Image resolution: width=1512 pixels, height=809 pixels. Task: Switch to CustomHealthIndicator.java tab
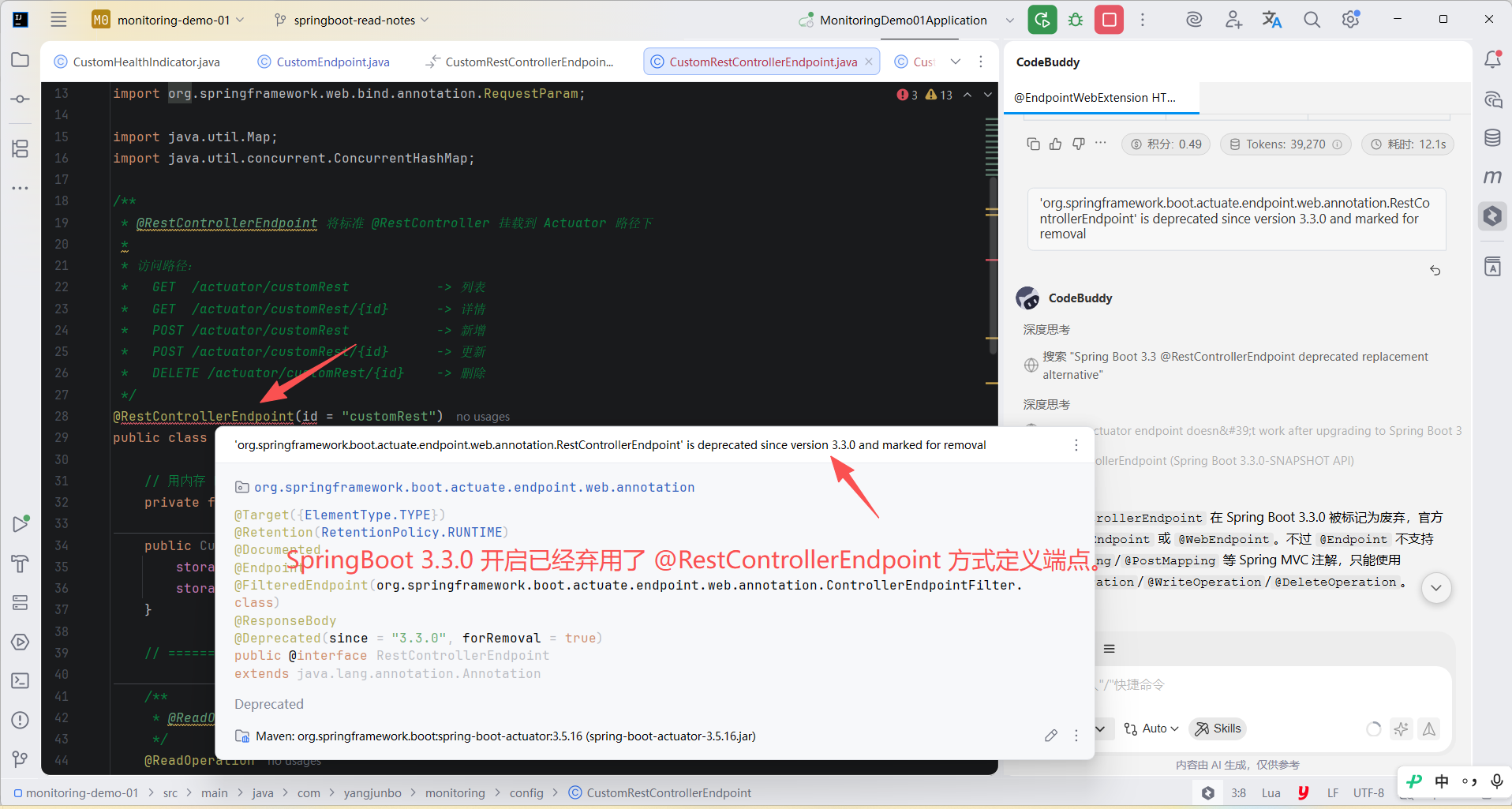pyautogui.click(x=137, y=62)
